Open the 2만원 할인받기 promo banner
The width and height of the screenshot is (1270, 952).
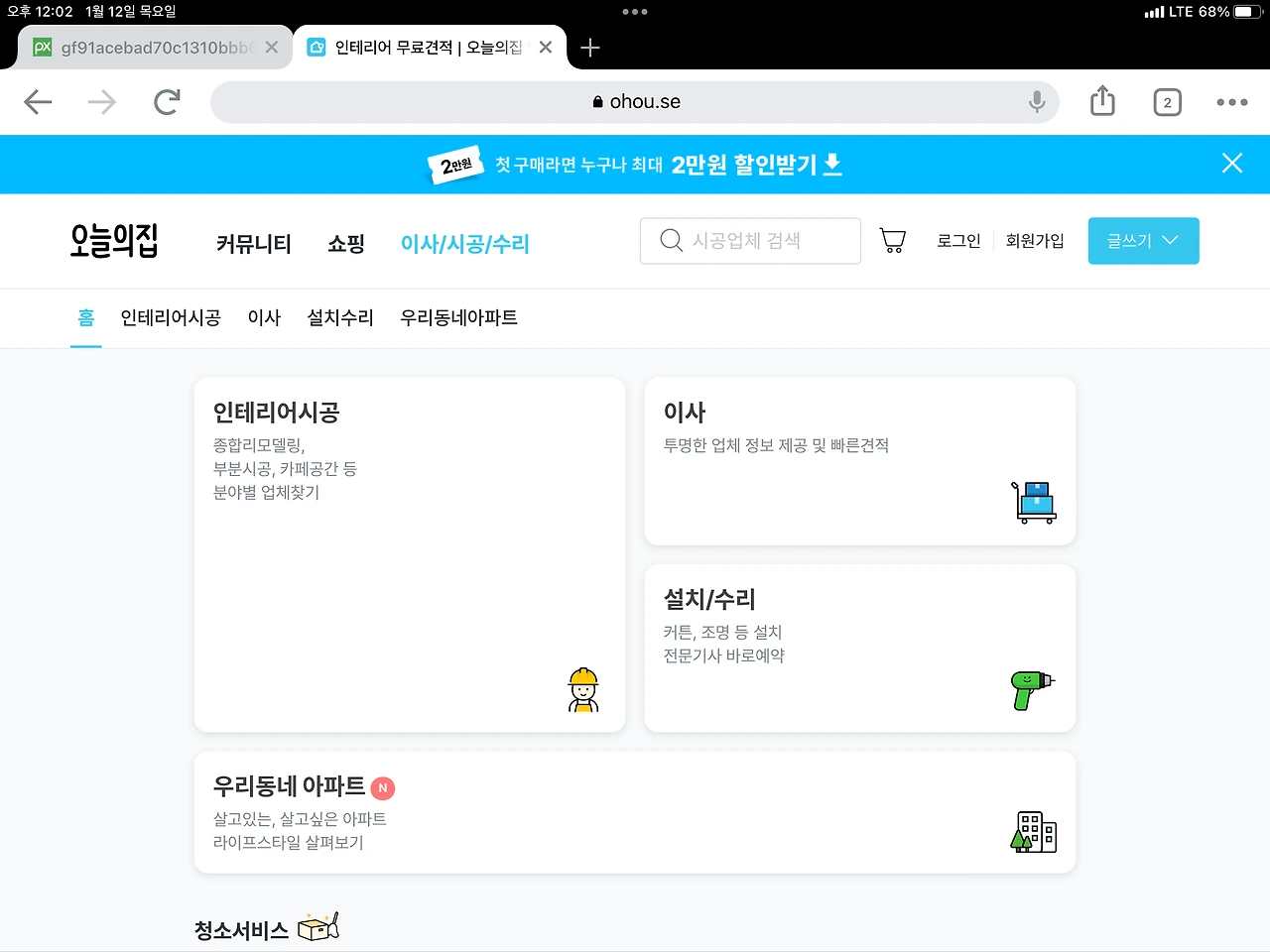click(x=635, y=165)
